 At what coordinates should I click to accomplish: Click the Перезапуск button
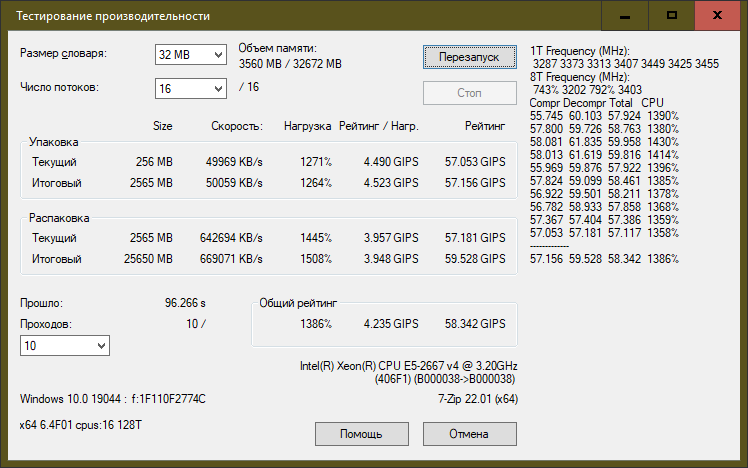tap(469, 57)
